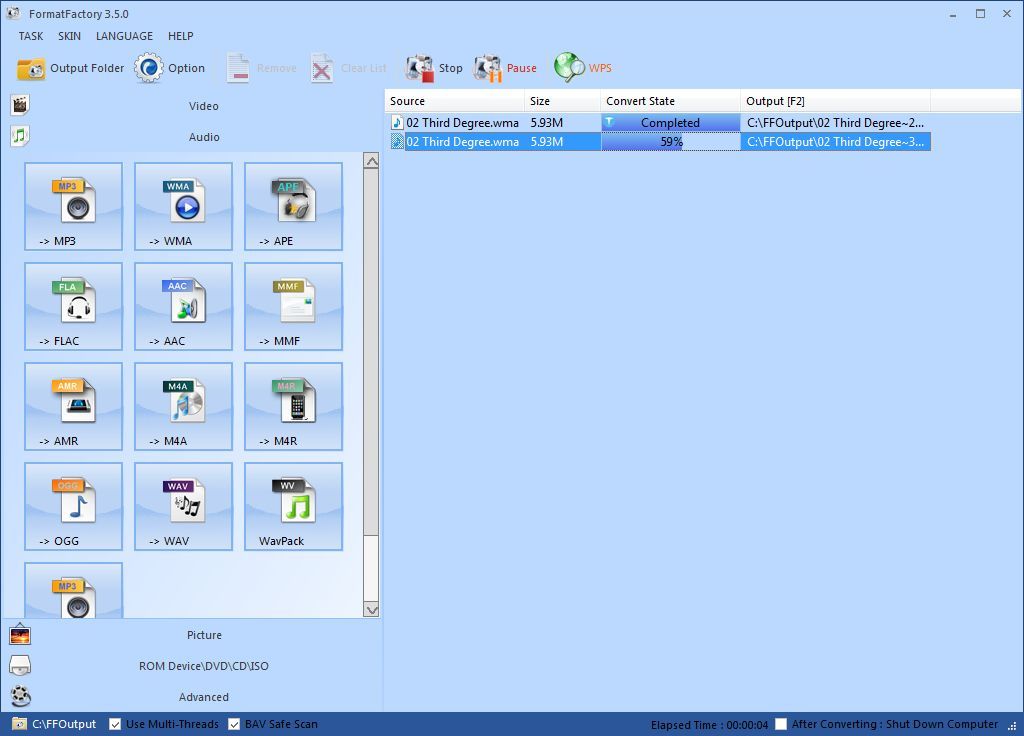Image resolution: width=1024 pixels, height=736 pixels.
Task: Select the WavPack format icon
Action: [x=293, y=506]
